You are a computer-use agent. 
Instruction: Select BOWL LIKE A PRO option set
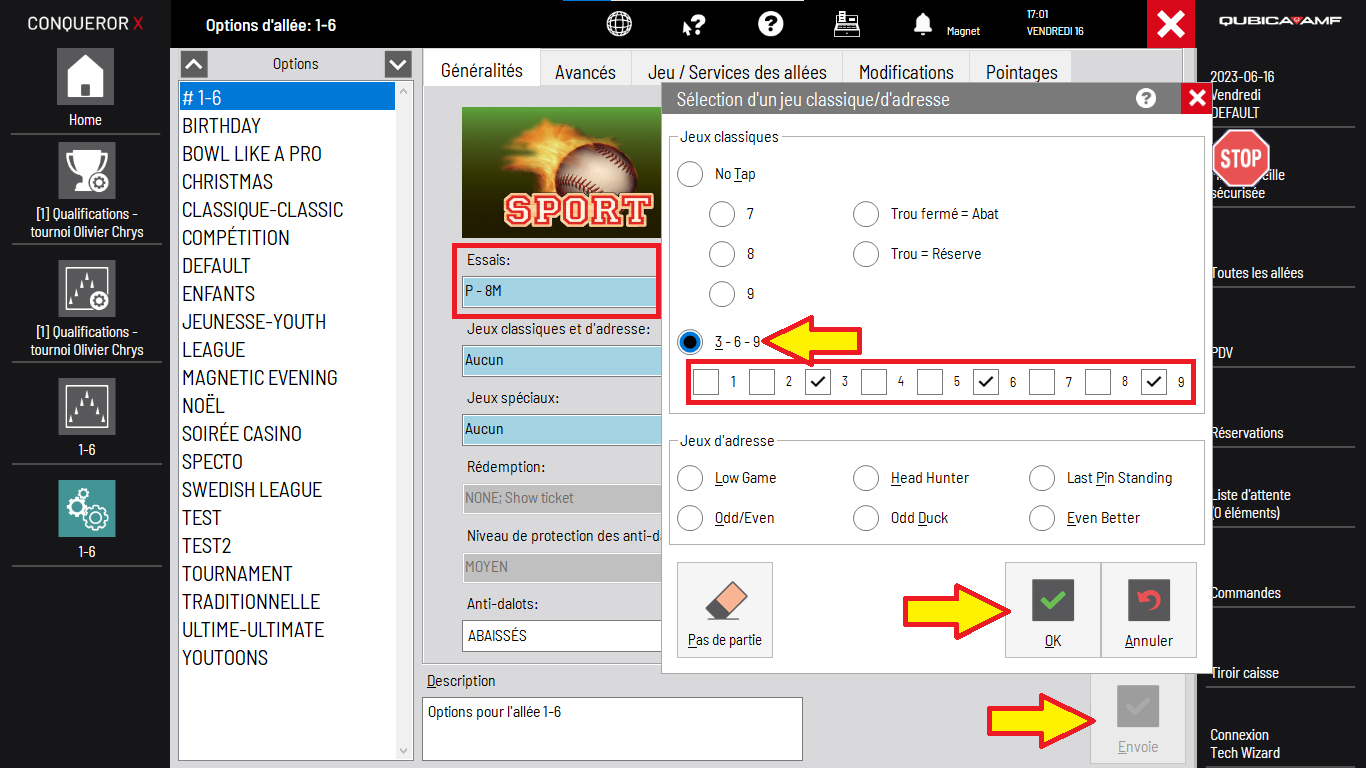pyautogui.click(x=287, y=154)
